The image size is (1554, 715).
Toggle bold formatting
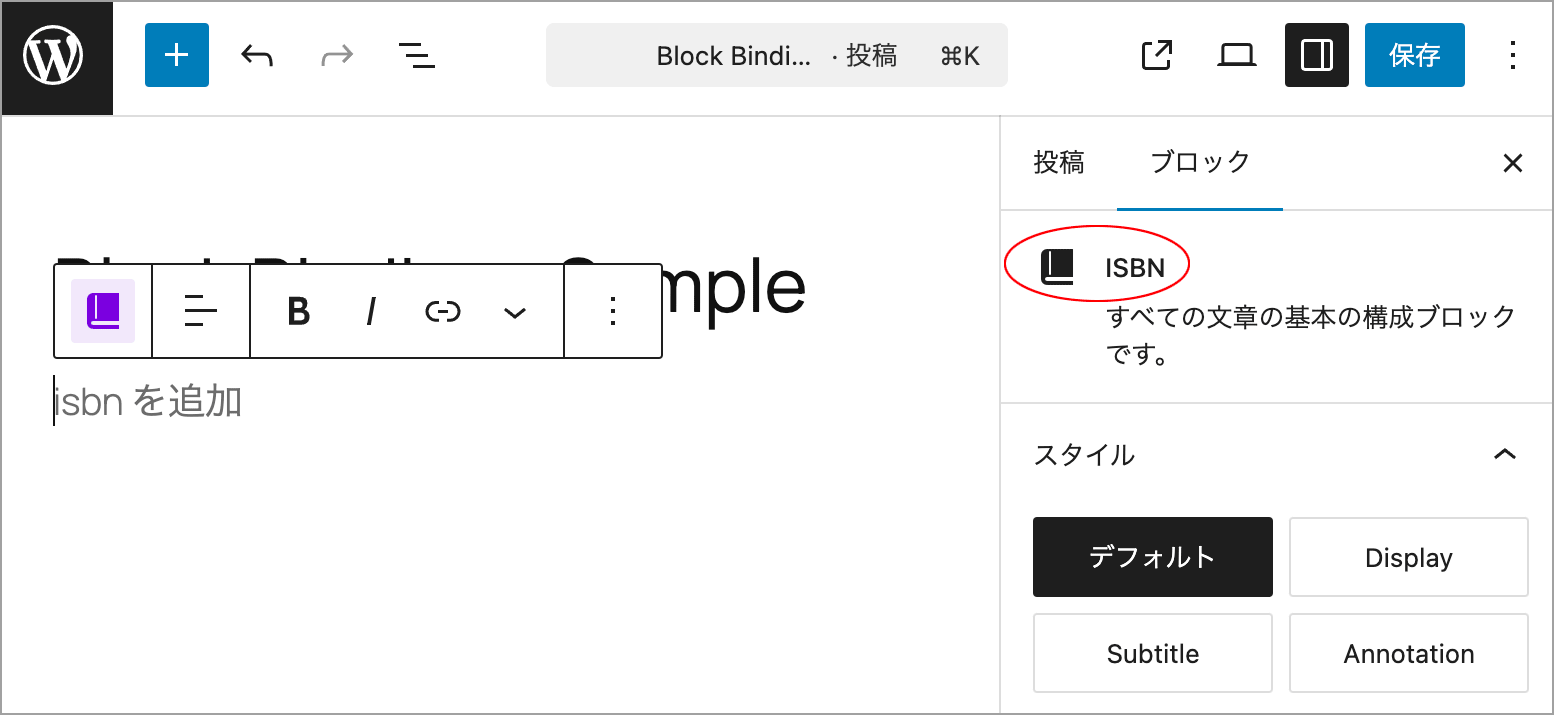pyautogui.click(x=298, y=311)
